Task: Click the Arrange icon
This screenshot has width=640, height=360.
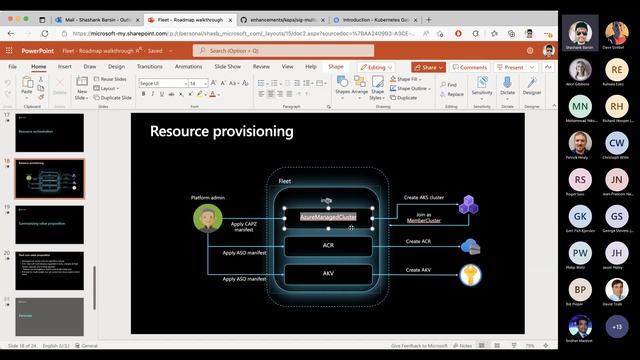Action: point(360,82)
